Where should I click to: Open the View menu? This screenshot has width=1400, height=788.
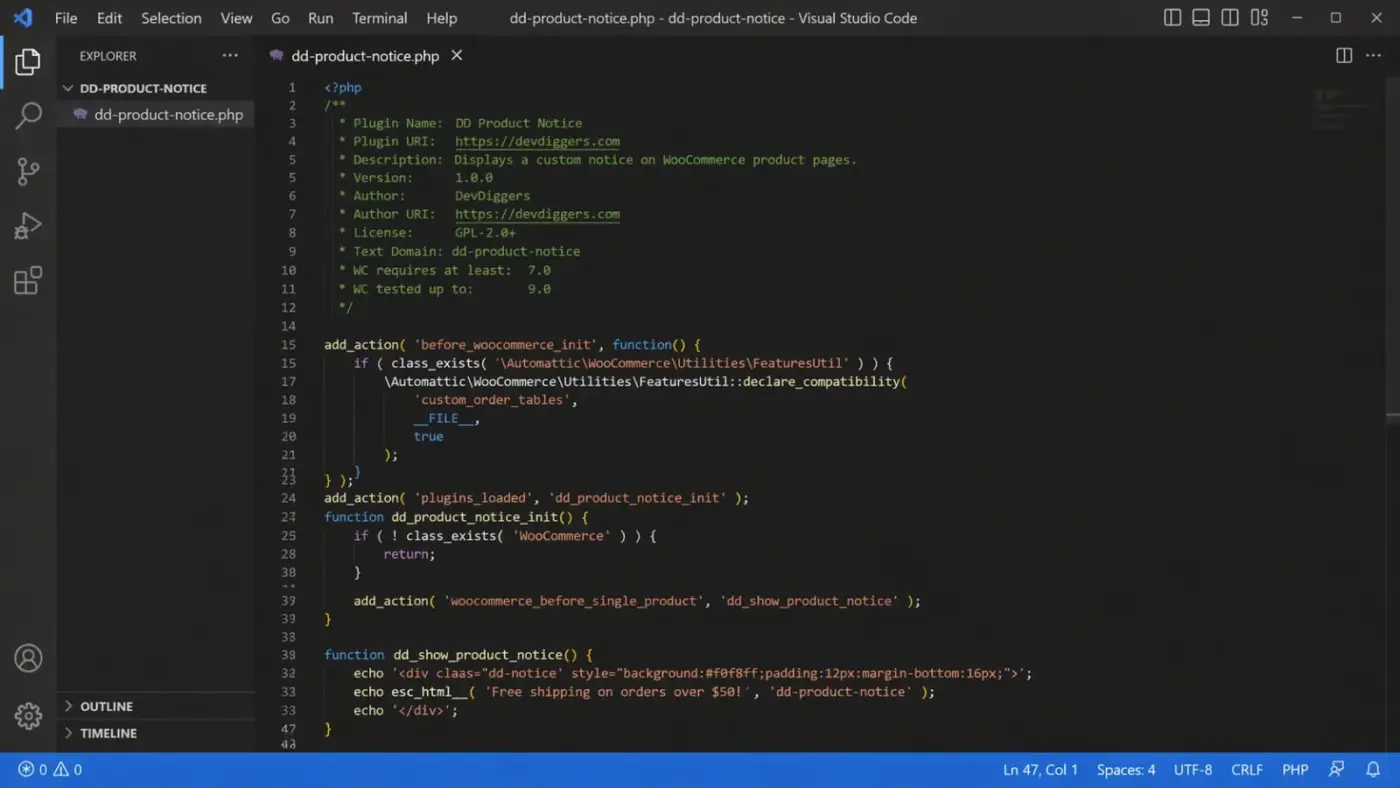[236, 18]
